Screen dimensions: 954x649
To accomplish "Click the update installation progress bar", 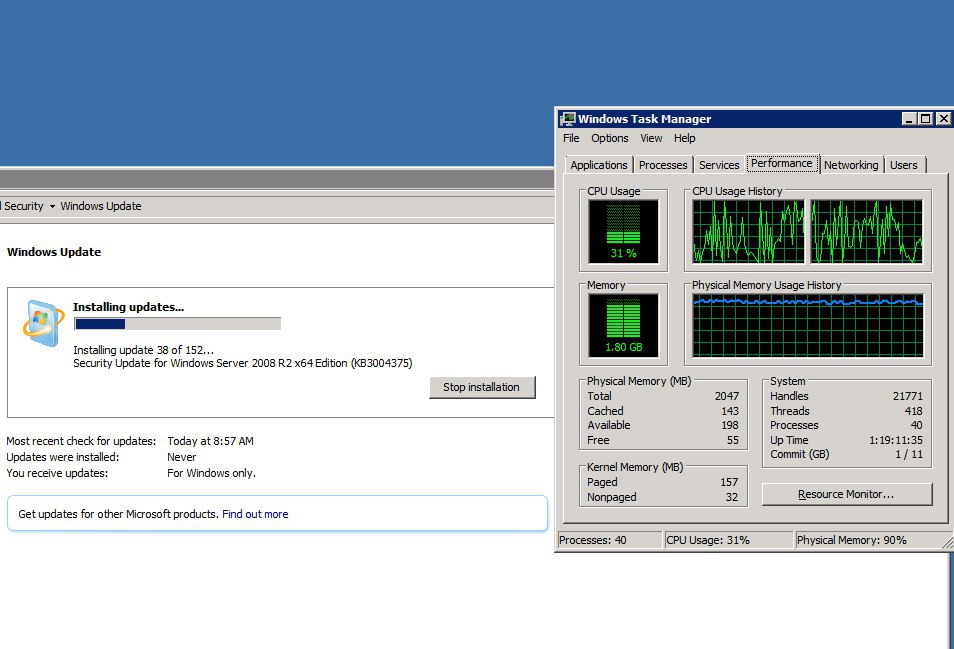I will coord(177,324).
